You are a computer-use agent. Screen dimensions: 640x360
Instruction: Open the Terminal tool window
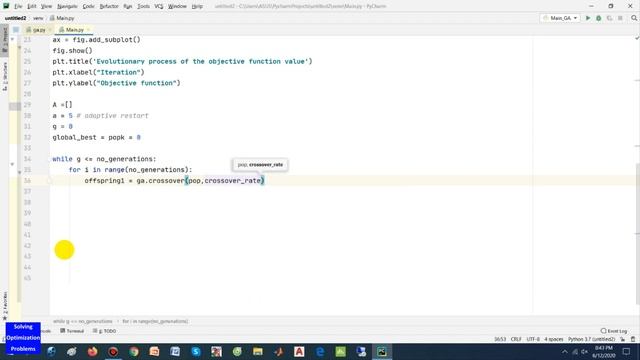click(x=72, y=331)
